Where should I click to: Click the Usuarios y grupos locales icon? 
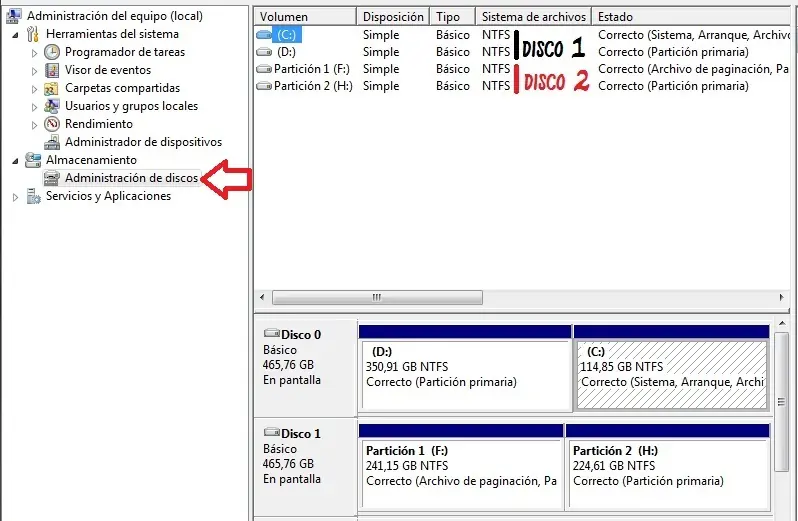52,106
